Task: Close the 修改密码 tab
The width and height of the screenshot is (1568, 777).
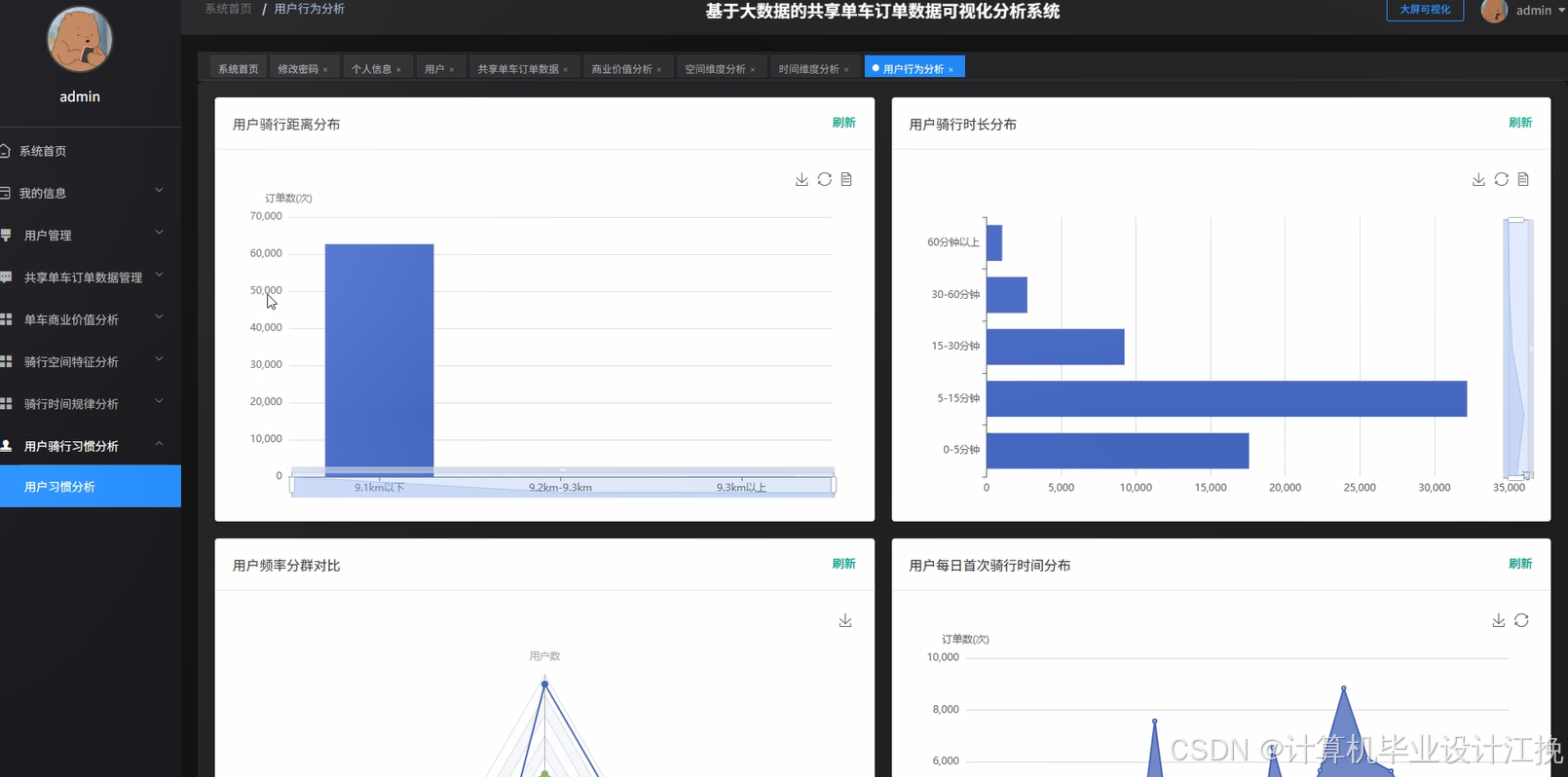Action: coord(325,69)
